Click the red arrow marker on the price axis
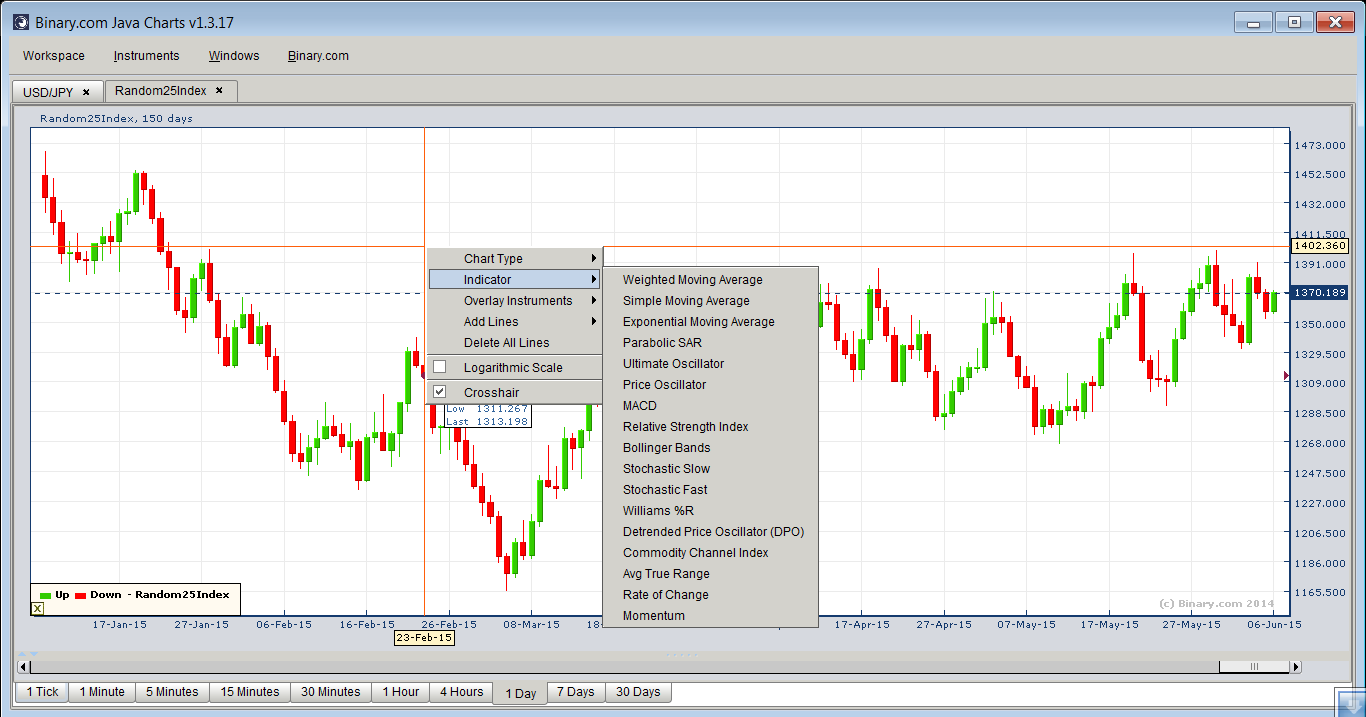This screenshot has height=717, width=1366. pyautogui.click(x=1287, y=376)
